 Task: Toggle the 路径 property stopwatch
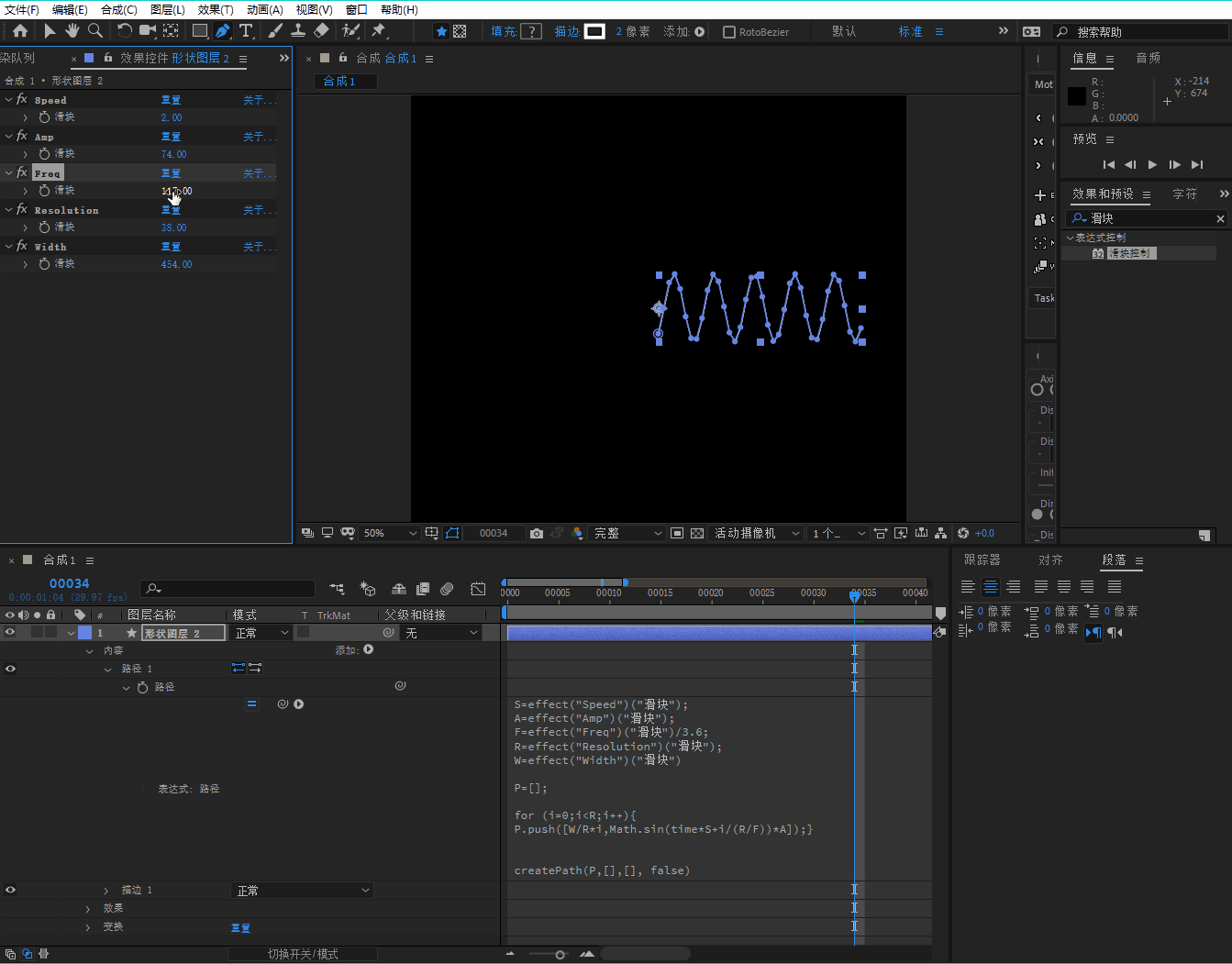tap(142, 687)
